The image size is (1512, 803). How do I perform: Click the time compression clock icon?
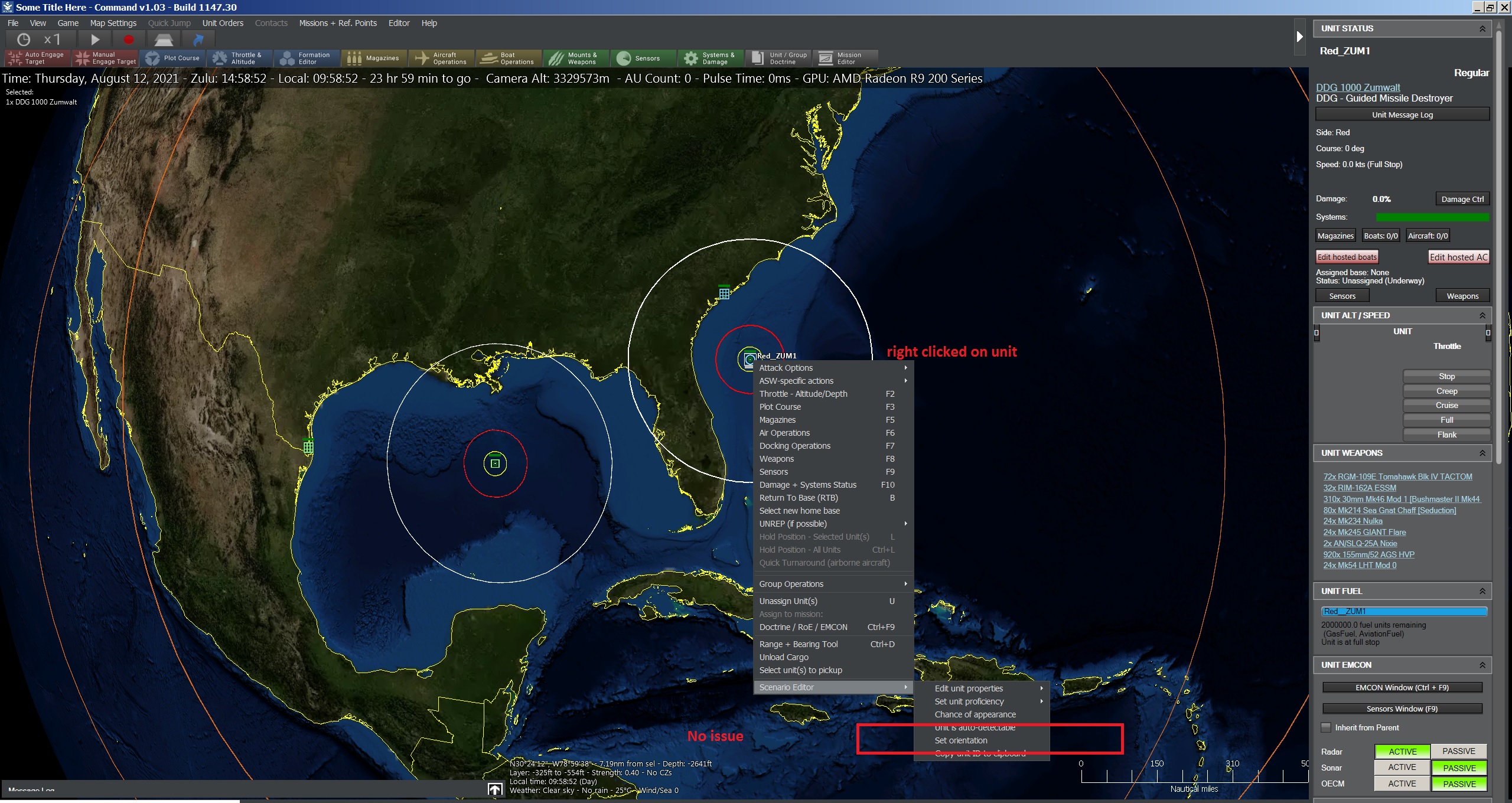(24, 40)
